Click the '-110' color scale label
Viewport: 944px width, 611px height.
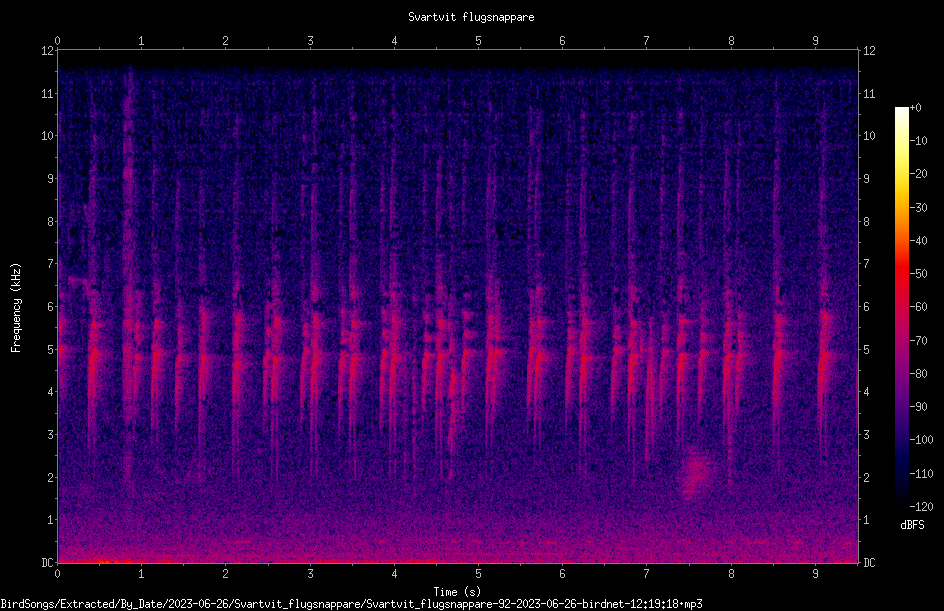921,474
